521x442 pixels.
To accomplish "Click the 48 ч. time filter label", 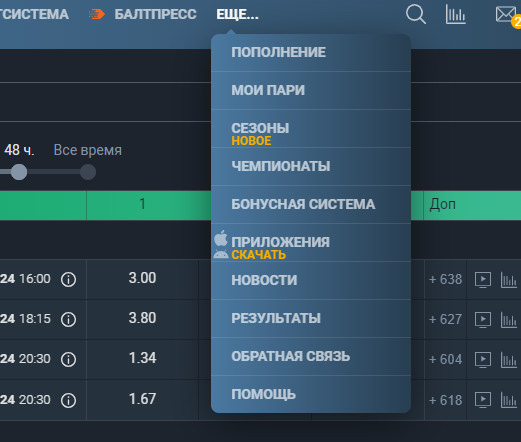I will click(19, 150).
